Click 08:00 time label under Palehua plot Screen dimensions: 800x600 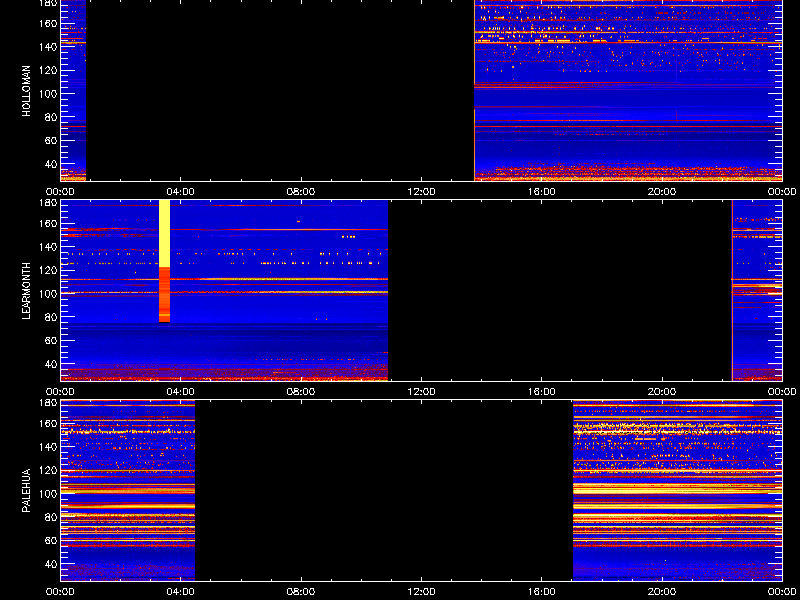click(x=301, y=592)
